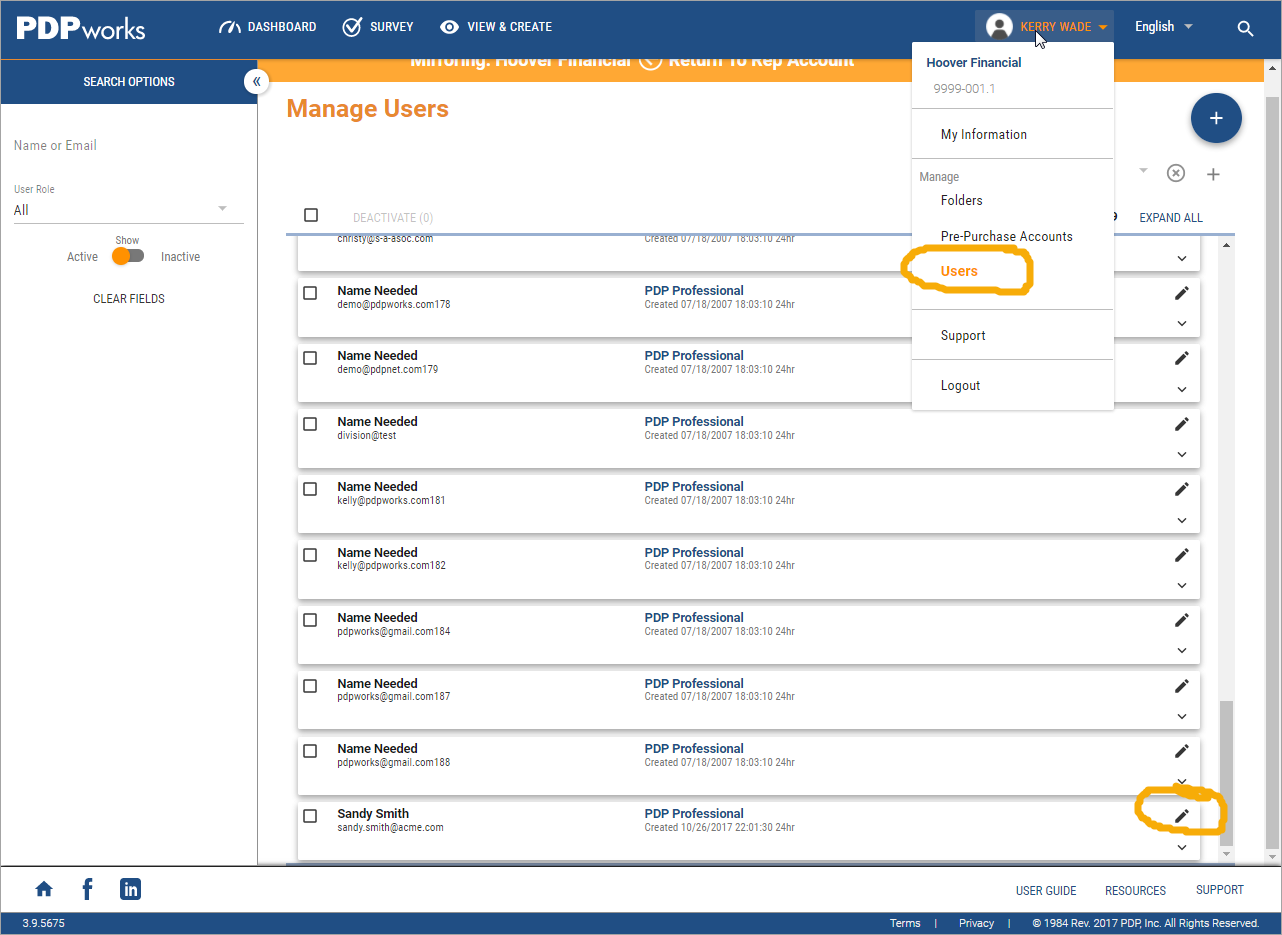This screenshot has height=935, width=1282.
Task: Edit user division@test with pencil icon
Action: (x=1182, y=423)
